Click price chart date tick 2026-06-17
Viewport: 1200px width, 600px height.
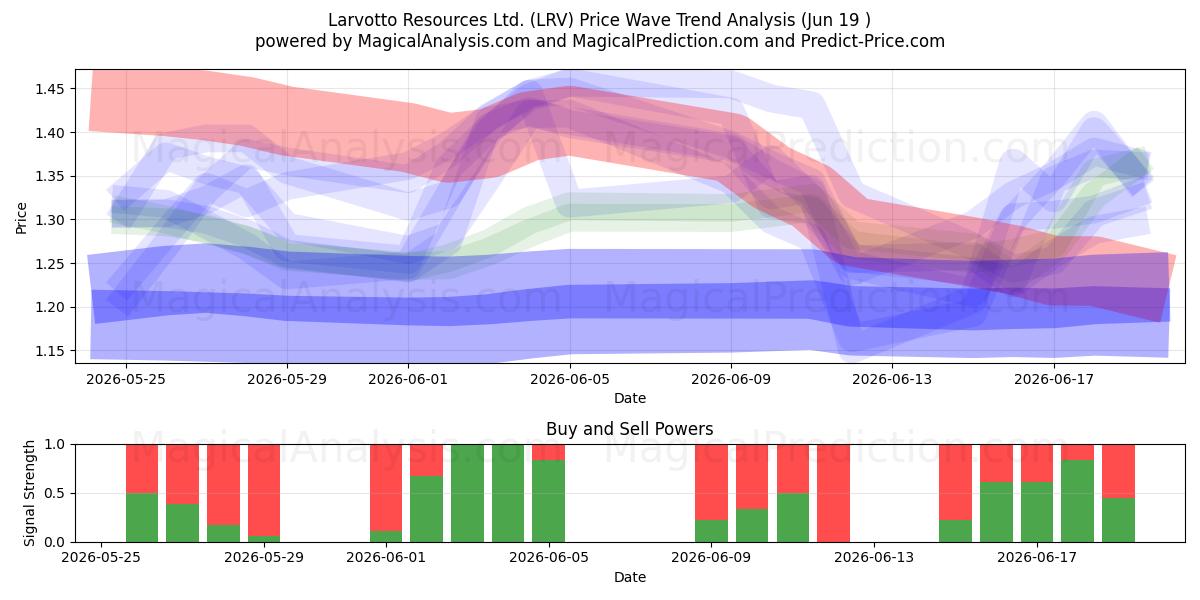tap(1054, 379)
